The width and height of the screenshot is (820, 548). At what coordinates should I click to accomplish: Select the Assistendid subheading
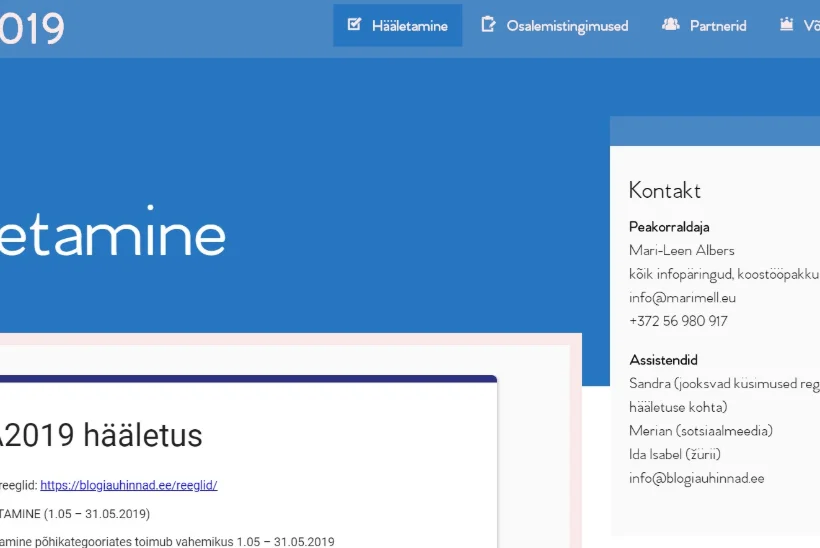tap(663, 360)
